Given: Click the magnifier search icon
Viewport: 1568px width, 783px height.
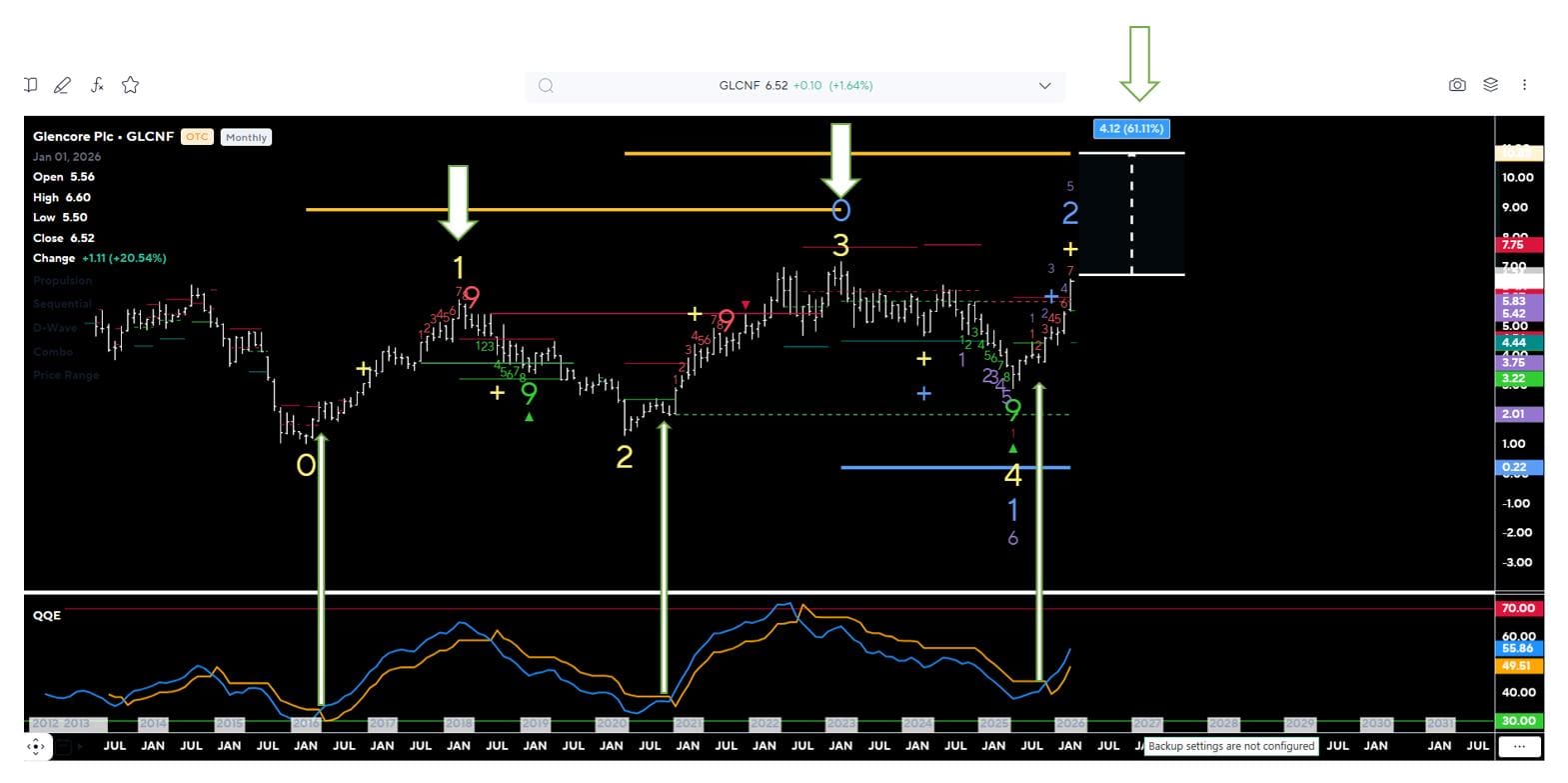Looking at the screenshot, I should (x=546, y=86).
